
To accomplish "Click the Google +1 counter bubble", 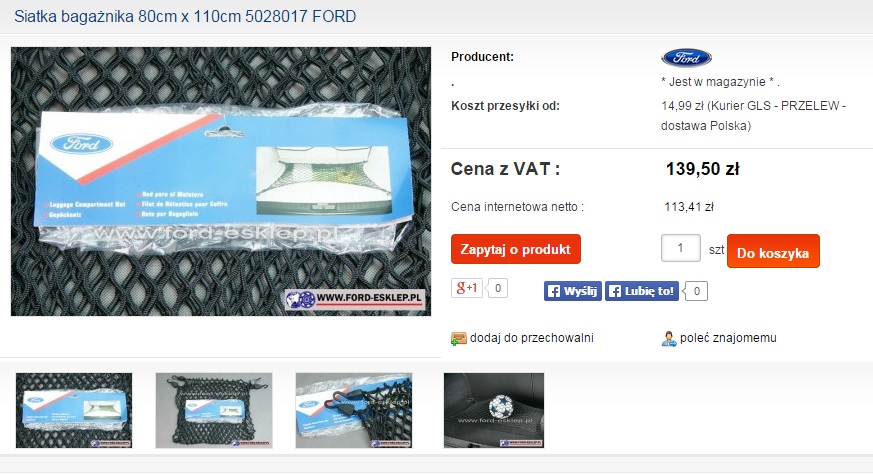I will click(497, 288).
